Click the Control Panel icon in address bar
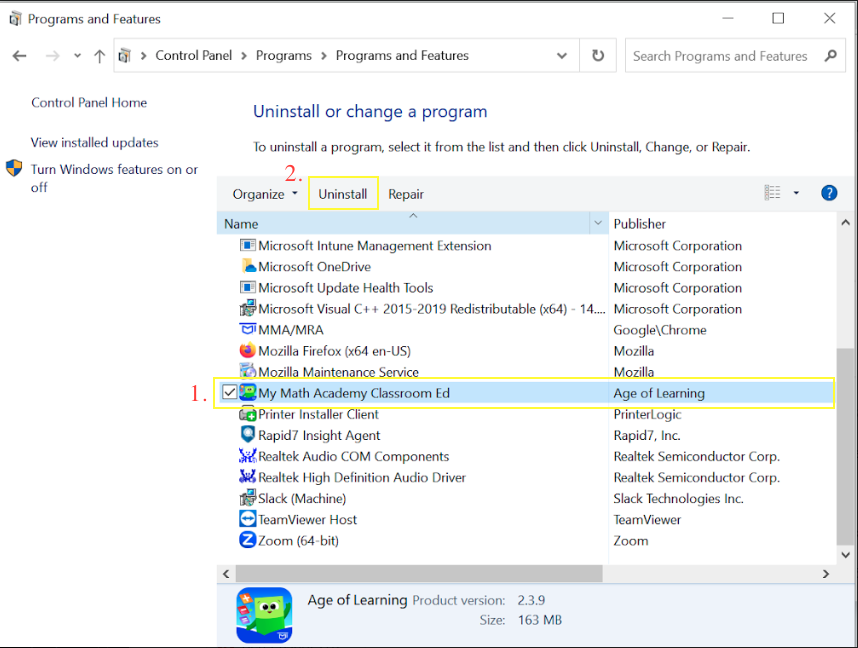The image size is (858, 648). (125, 55)
